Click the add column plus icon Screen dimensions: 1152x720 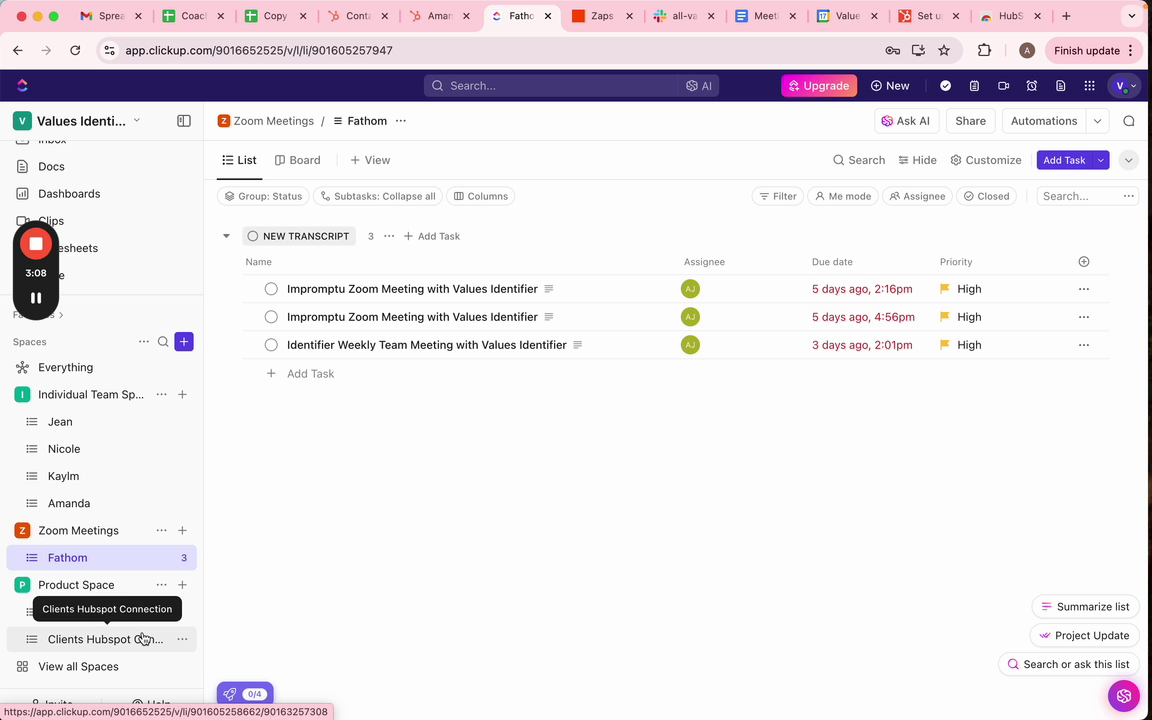(1084, 262)
